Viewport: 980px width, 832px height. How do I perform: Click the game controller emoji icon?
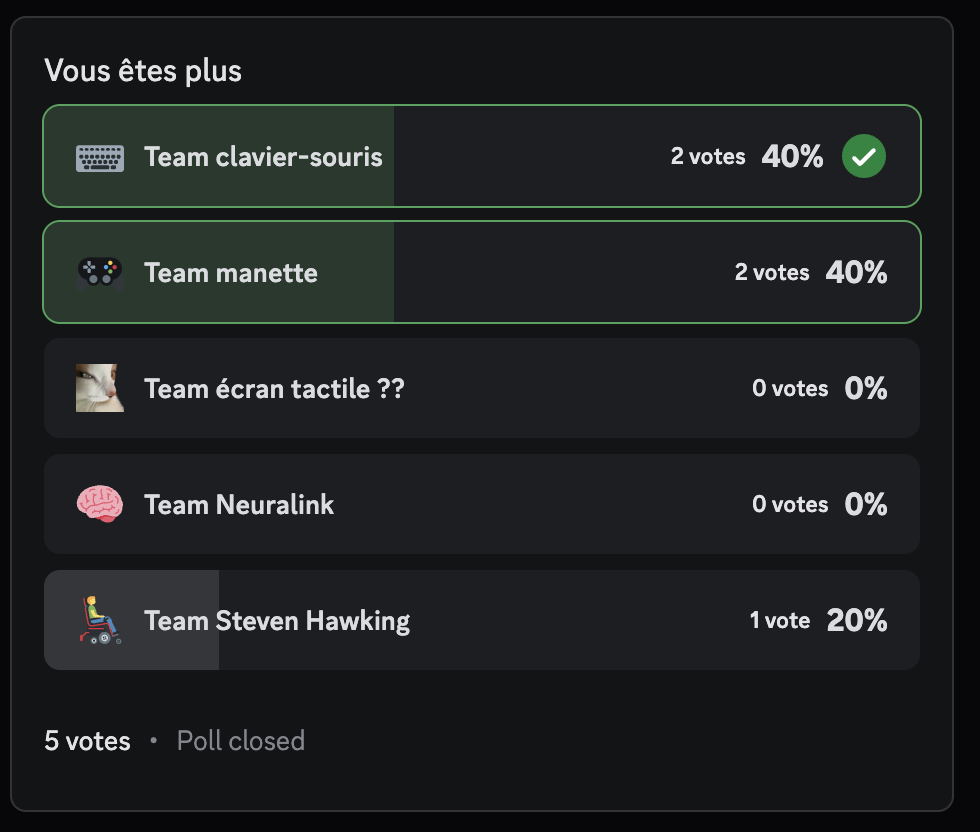[100, 273]
